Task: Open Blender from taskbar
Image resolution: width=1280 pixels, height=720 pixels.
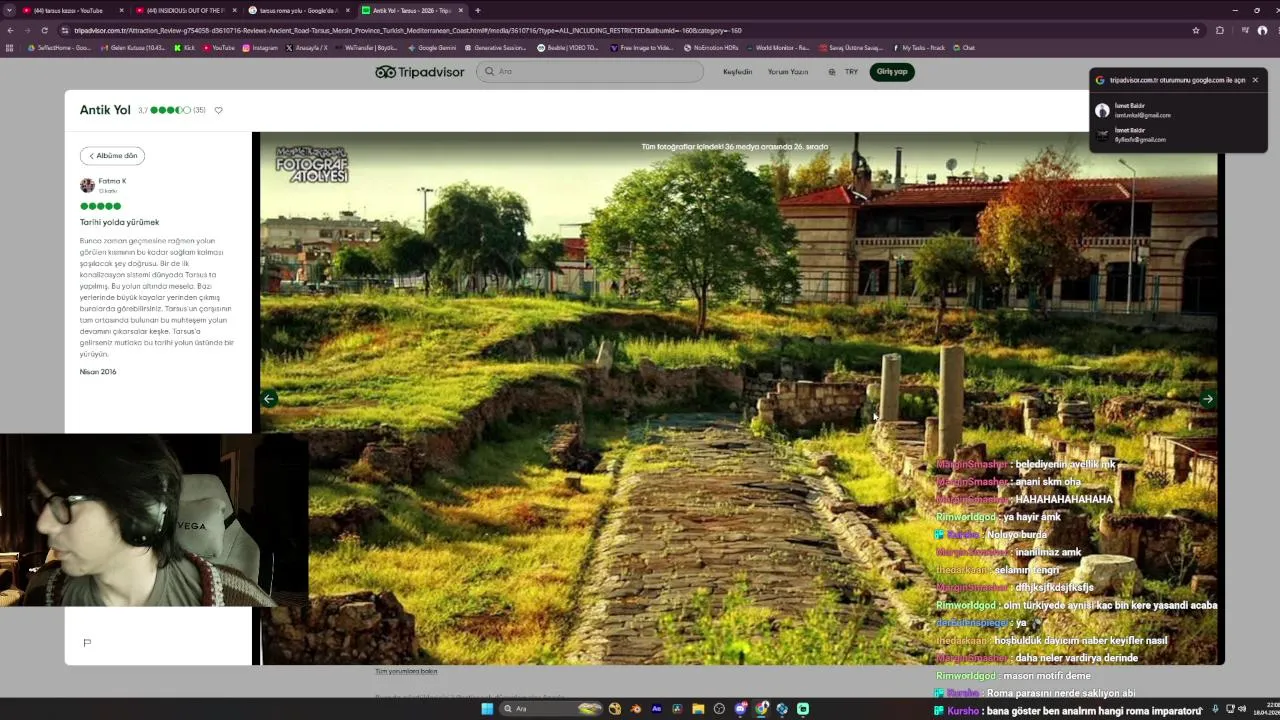Action: [x=635, y=709]
